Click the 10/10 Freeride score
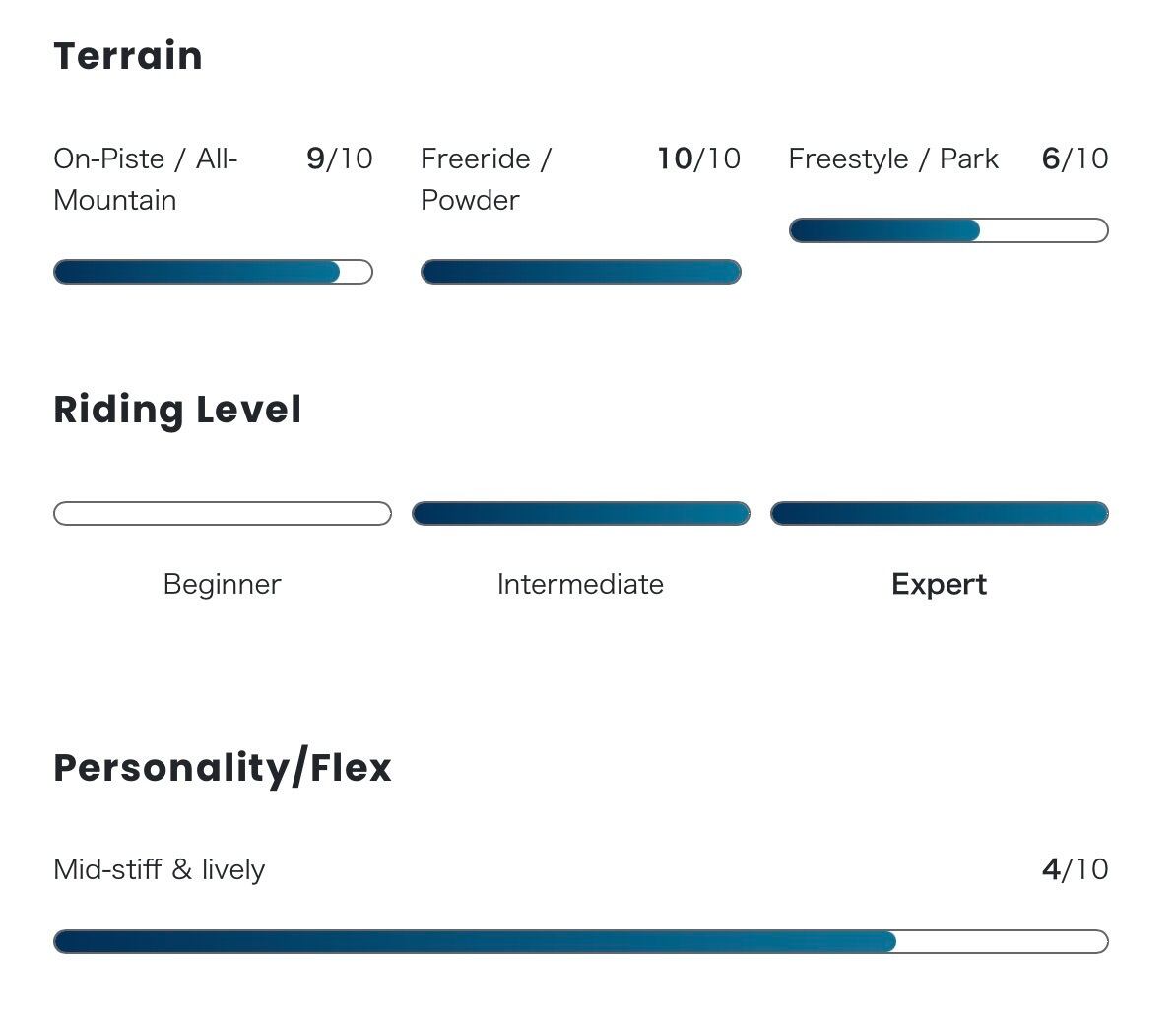Viewport: 1176px width, 1018px height. tap(698, 159)
